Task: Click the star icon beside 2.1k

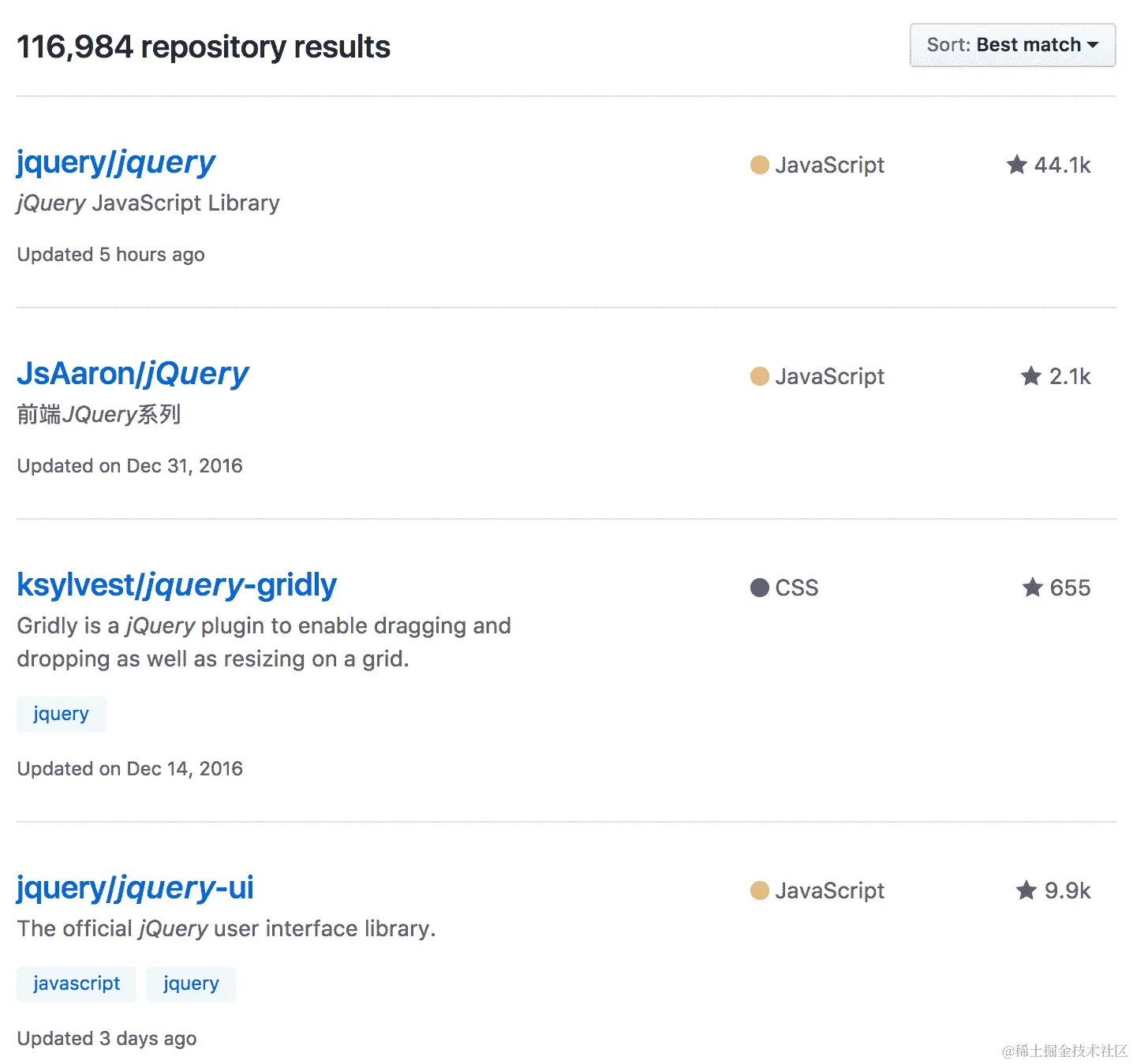Action: point(1031,375)
